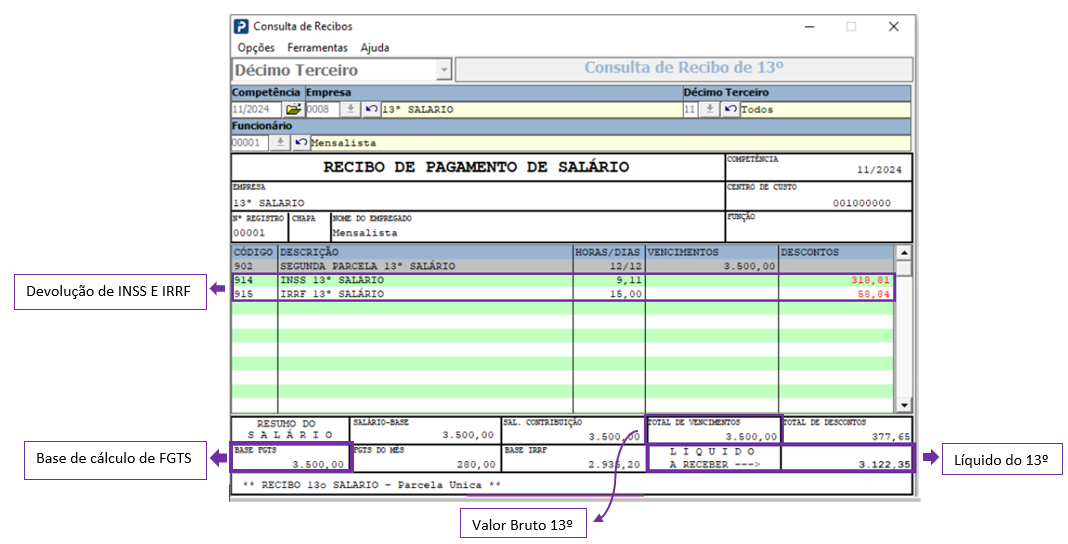Click the Funcionário code 00001 field
This screenshot has height=544, width=1068.
click(x=250, y=143)
